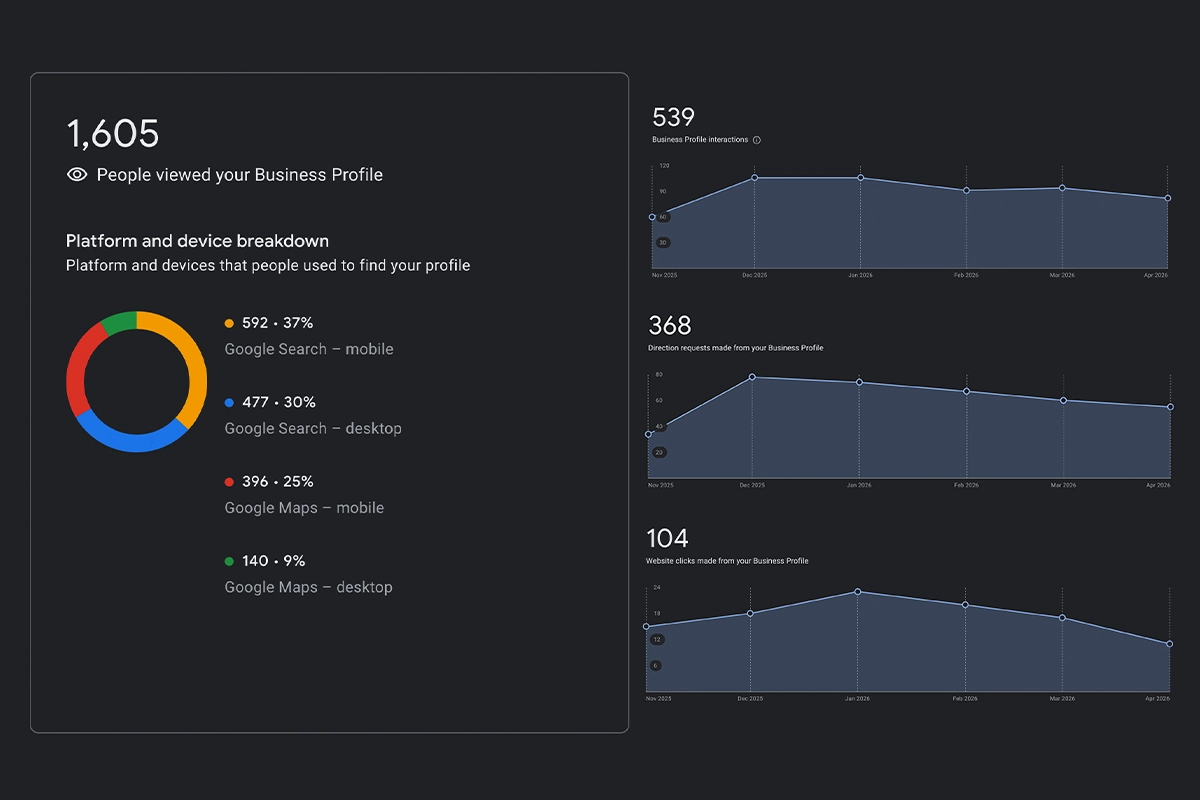Click the 'Feb 2026' axis label under the direction requests chart
This screenshot has width=1200, height=800.
[x=966, y=485]
